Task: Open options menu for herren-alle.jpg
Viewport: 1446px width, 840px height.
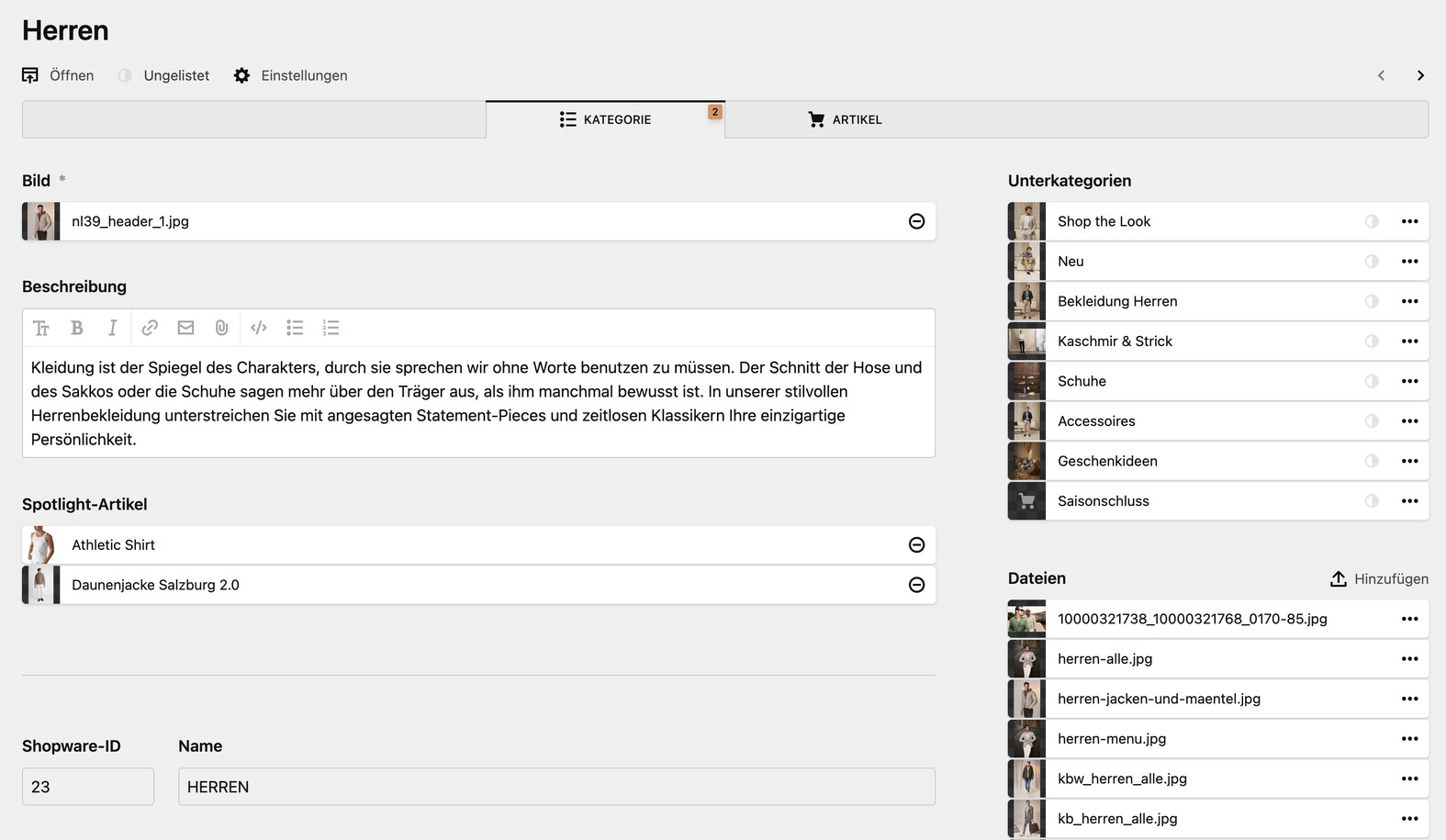Action: (x=1409, y=659)
